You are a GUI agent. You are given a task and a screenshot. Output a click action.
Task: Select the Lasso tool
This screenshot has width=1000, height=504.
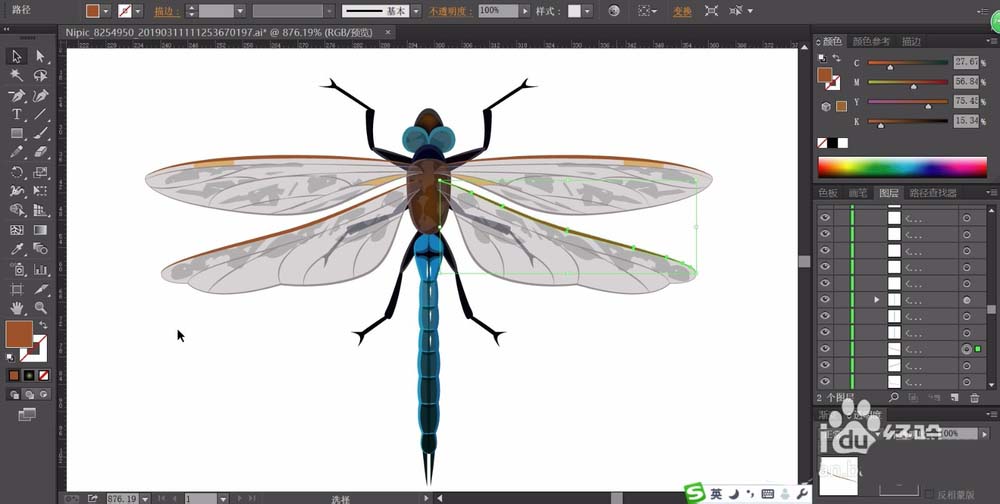[40, 76]
